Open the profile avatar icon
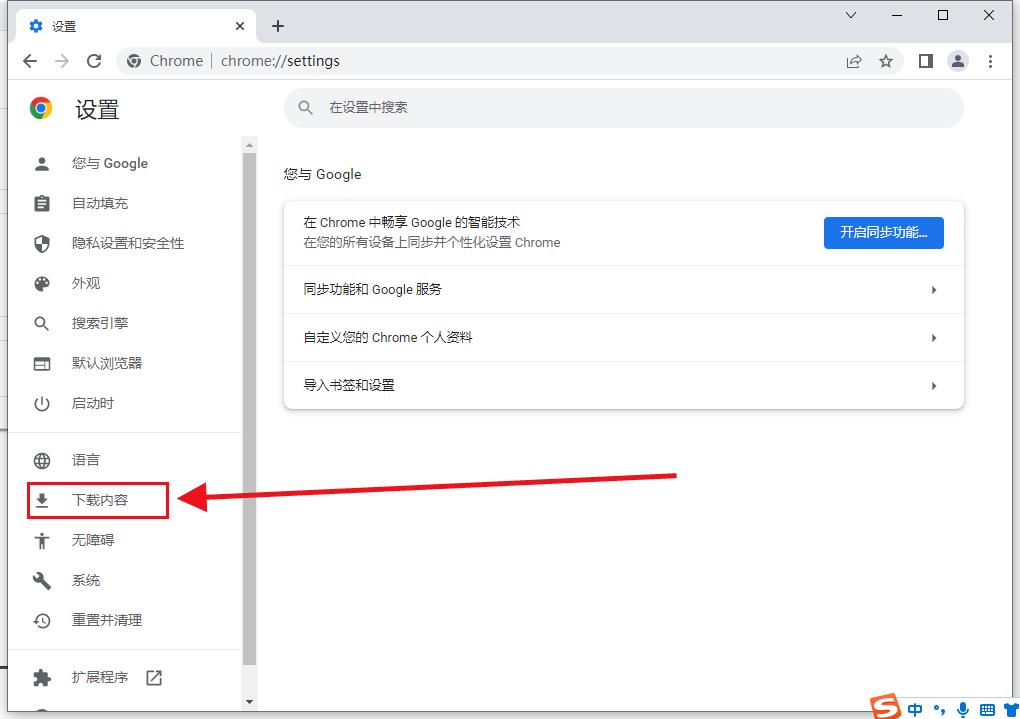Image resolution: width=1020 pixels, height=719 pixels. pyautogui.click(x=958, y=61)
